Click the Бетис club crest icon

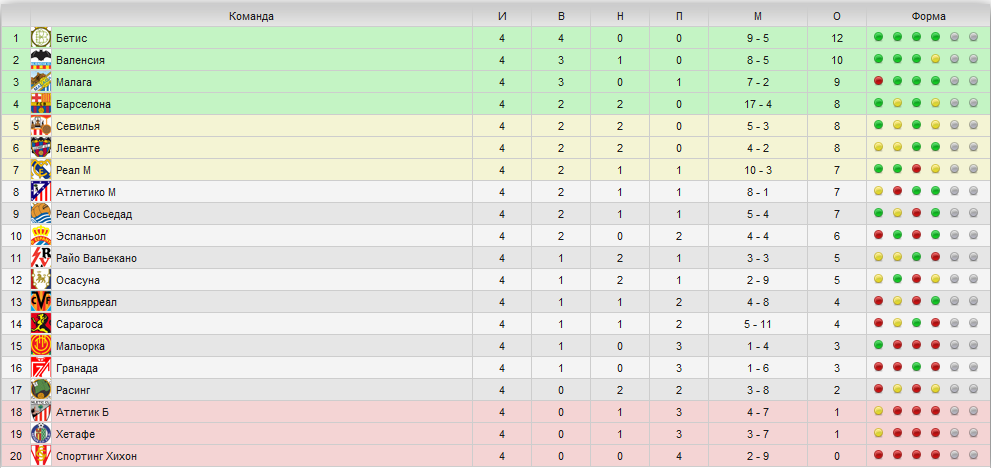(x=41, y=38)
